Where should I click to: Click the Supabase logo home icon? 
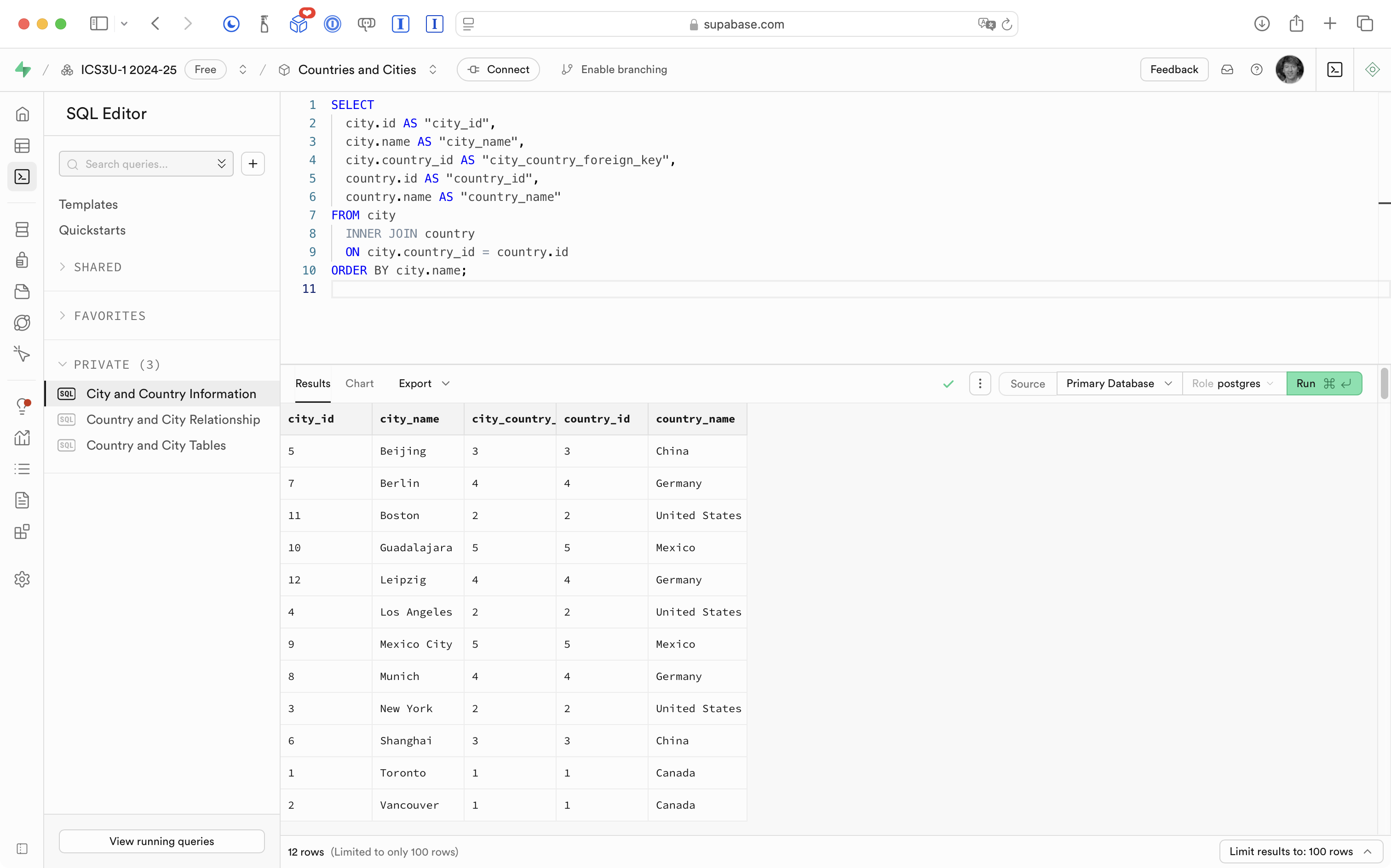pyautogui.click(x=23, y=69)
